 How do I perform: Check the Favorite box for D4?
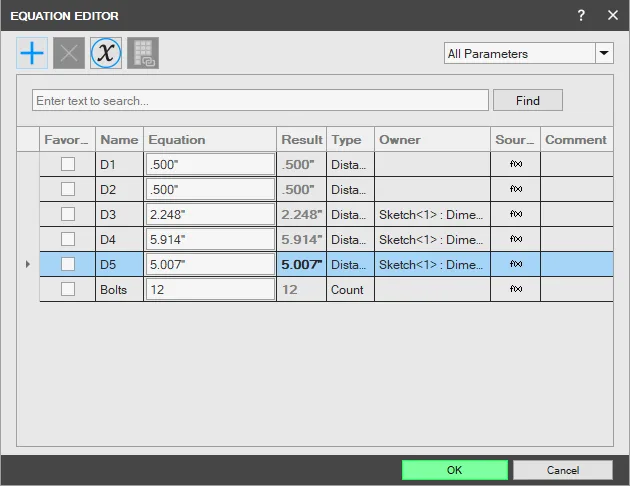point(68,239)
